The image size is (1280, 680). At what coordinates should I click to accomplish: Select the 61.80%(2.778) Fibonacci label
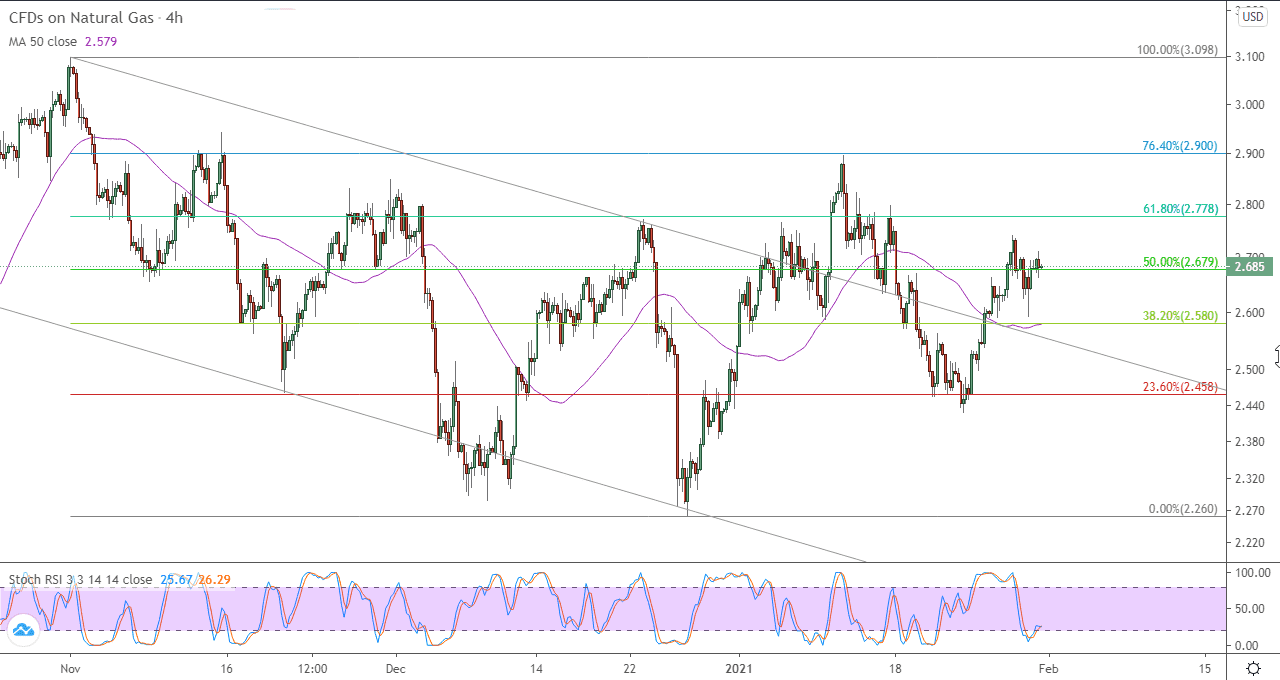(x=1180, y=209)
